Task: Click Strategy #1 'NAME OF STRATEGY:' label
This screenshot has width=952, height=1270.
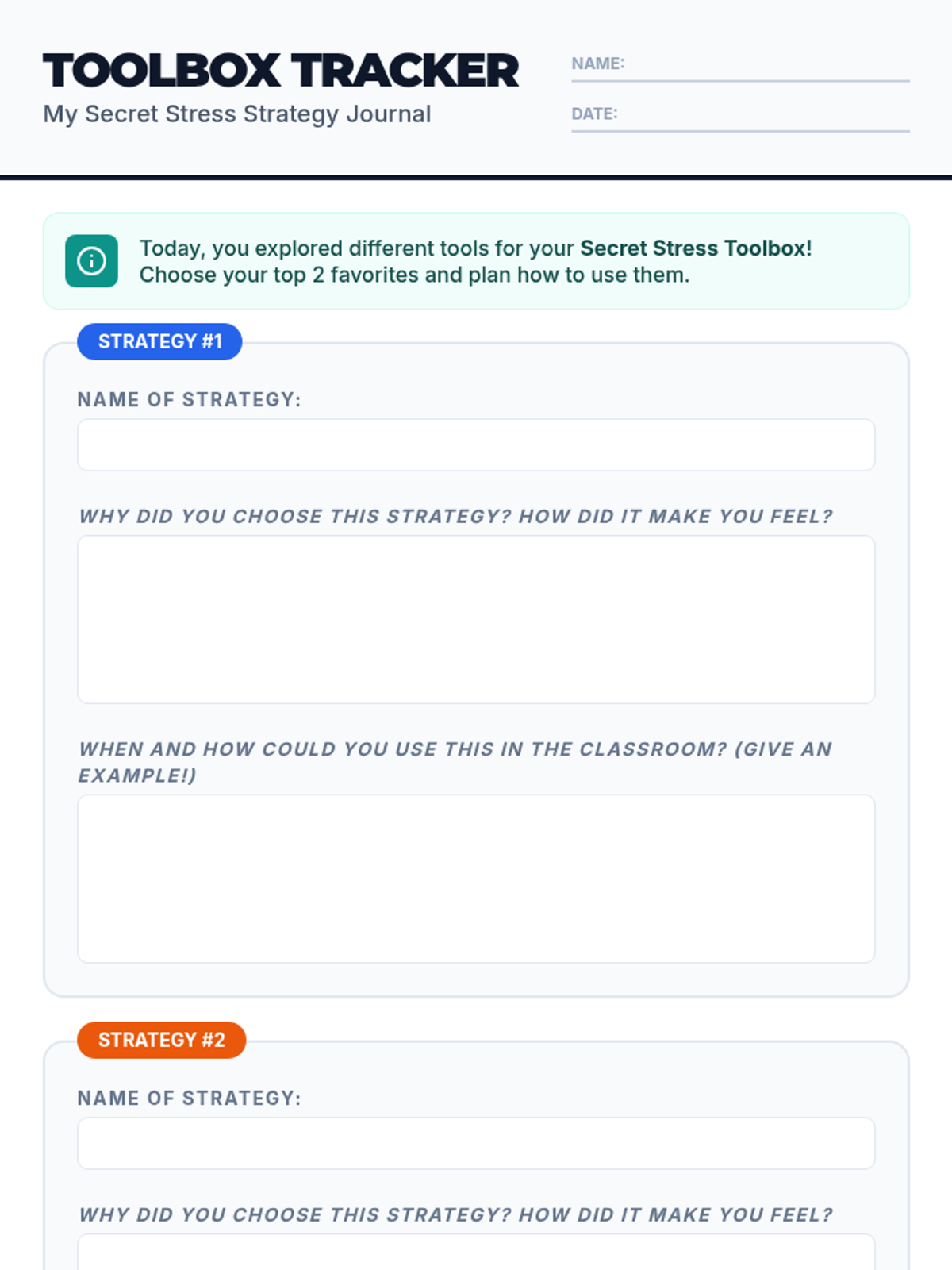Action: (x=189, y=399)
